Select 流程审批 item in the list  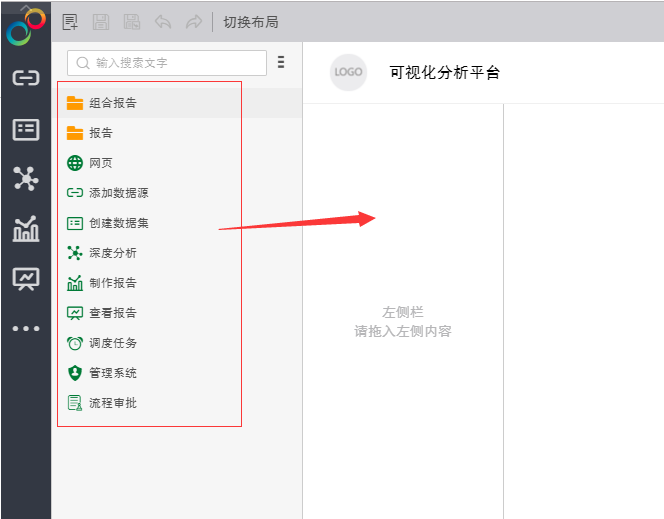(112, 403)
